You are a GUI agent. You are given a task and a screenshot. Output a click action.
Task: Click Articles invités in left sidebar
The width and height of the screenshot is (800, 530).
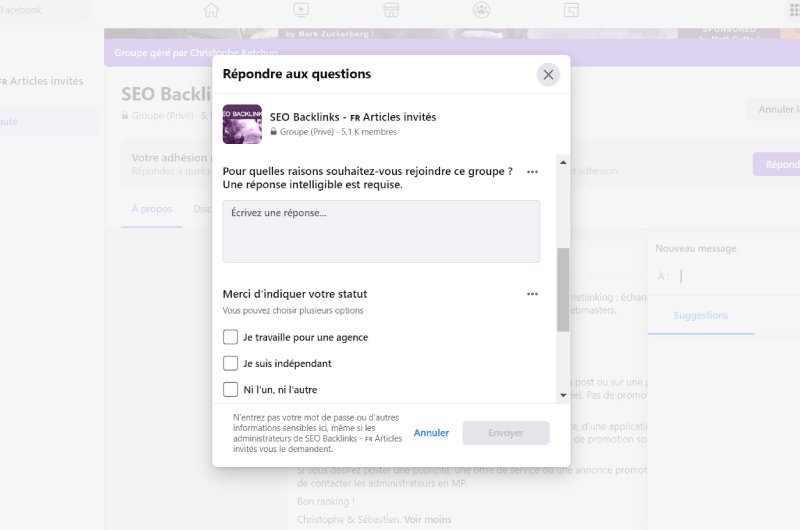pos(42,81)
